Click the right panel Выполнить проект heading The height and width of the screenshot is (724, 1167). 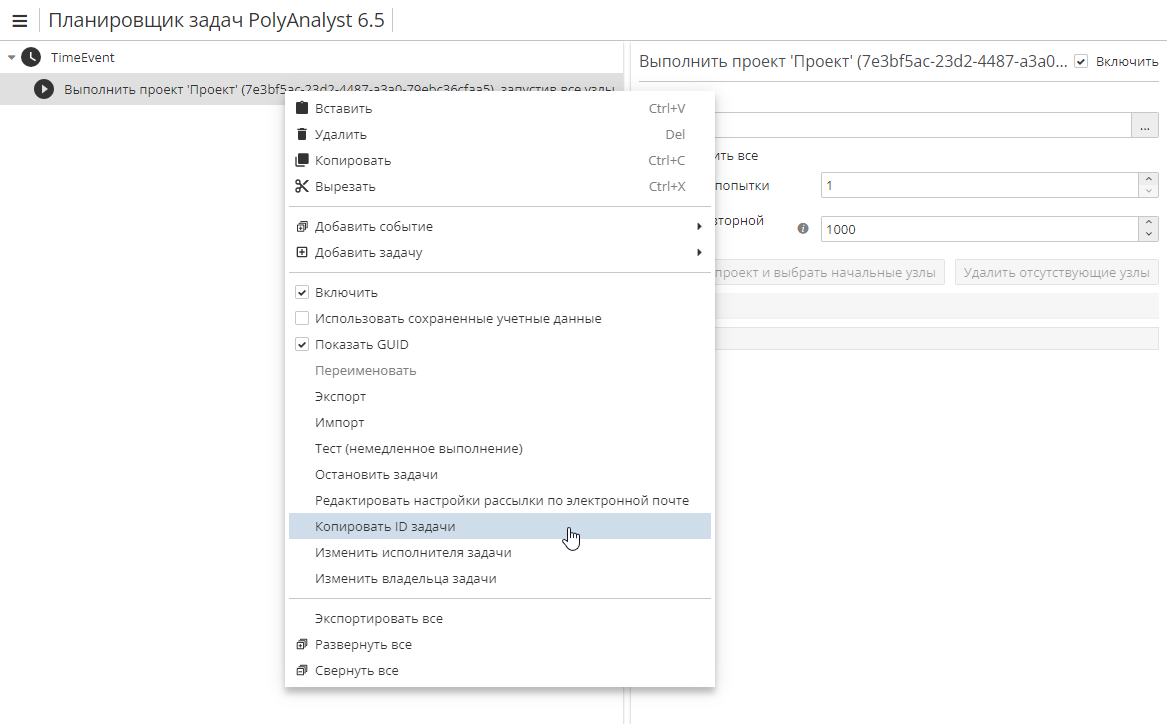(853, 62)
